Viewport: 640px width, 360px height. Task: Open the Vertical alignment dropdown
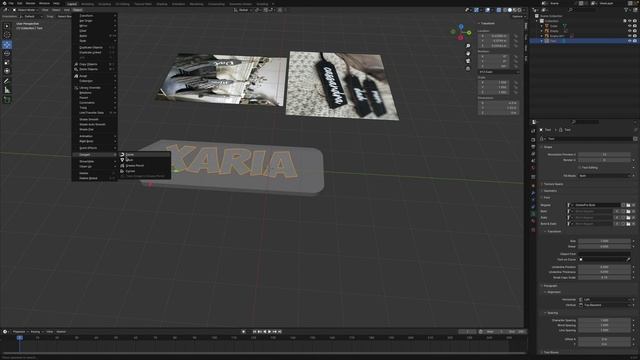click(x=604, y=305)
